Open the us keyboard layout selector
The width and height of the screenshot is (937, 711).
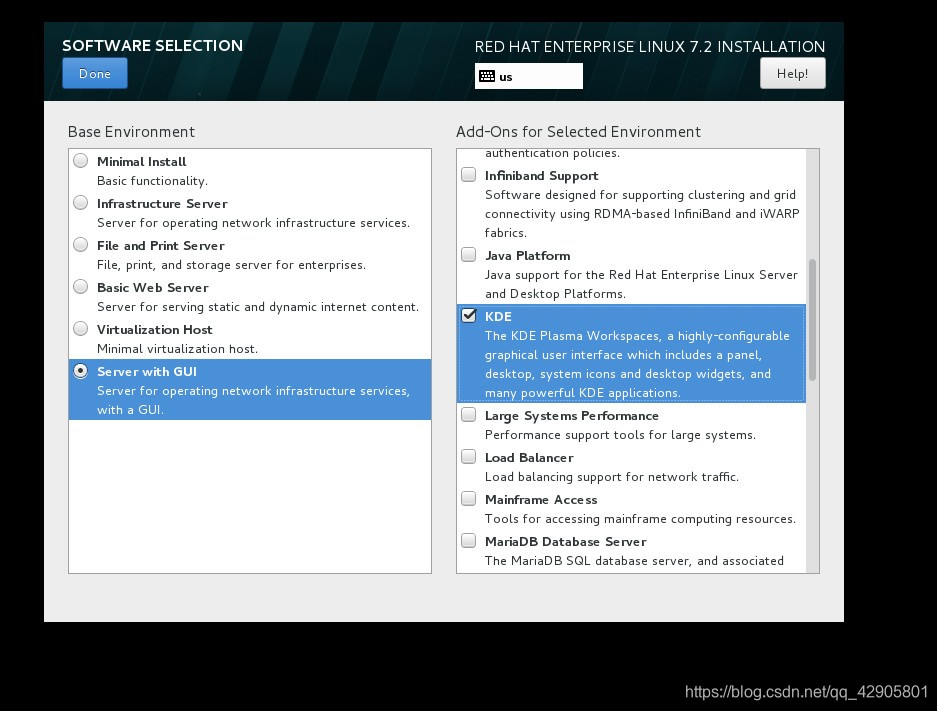(528, 76)
